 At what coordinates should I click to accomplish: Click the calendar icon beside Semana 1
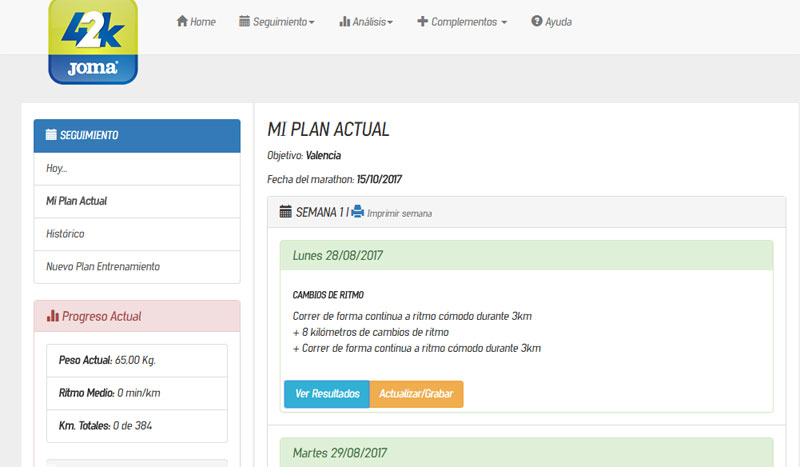coord(285,212)
